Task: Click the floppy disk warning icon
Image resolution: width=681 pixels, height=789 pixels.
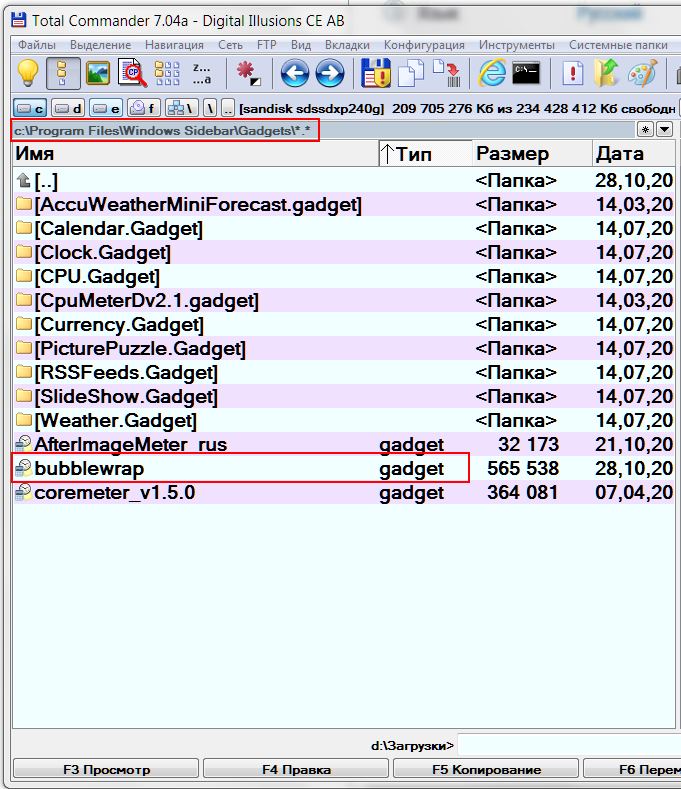Action: click(376, 73)
